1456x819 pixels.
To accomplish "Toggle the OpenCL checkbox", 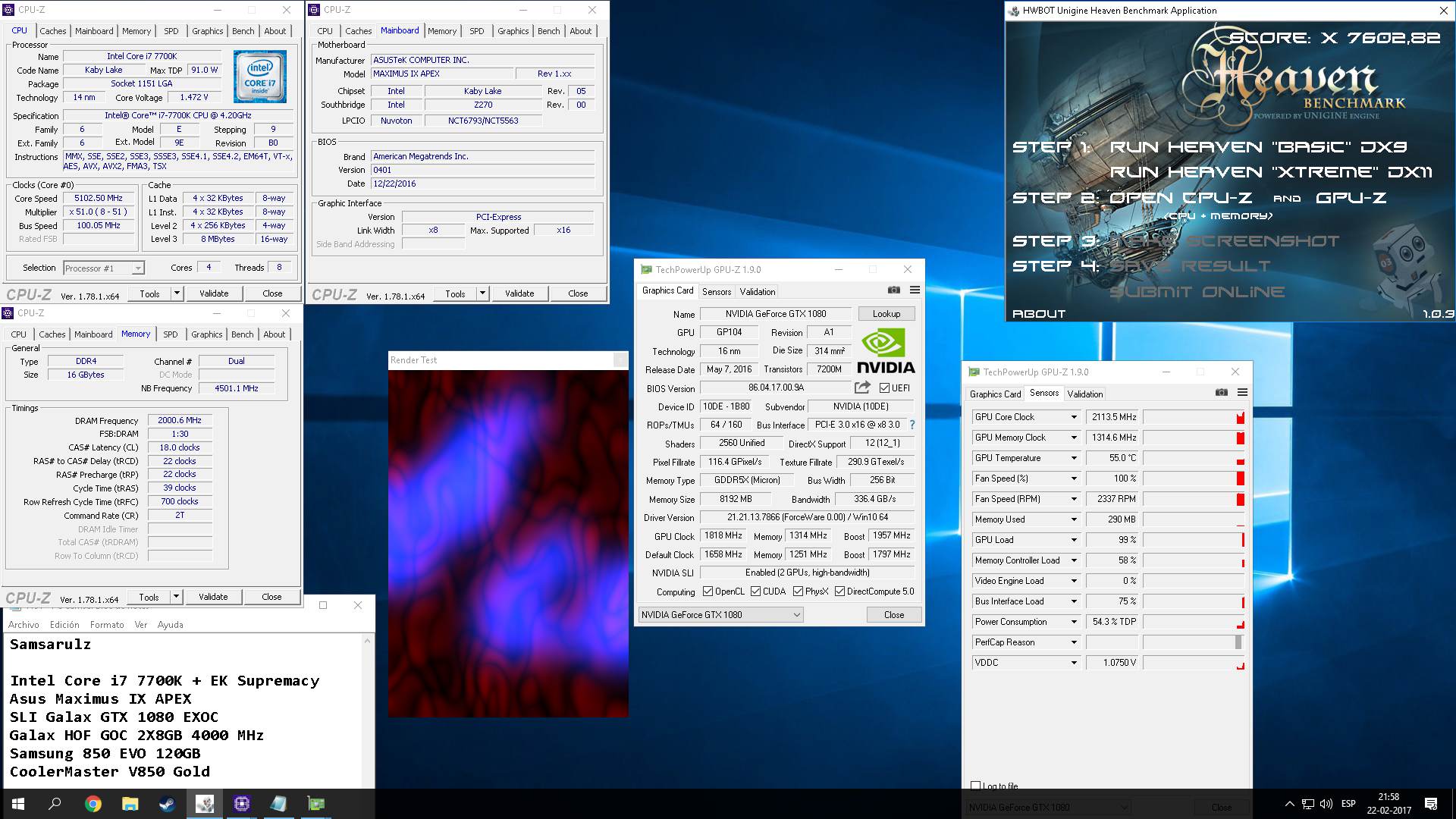I will tap(708, 591).
